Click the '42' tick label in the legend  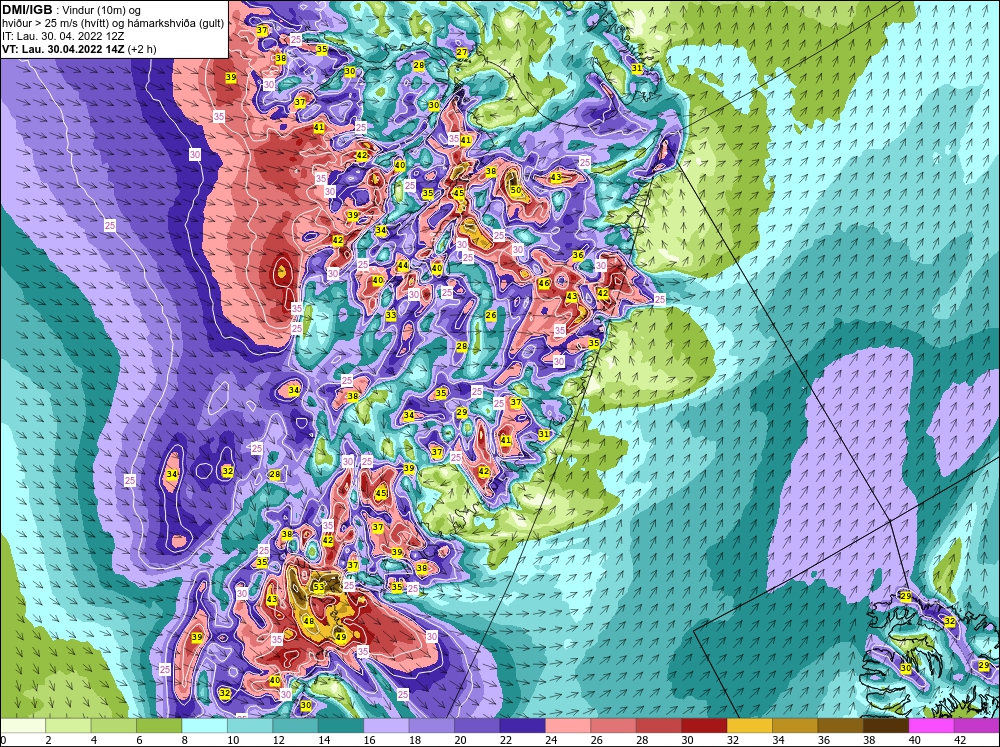pyautogui.click(x=960, y=740)
